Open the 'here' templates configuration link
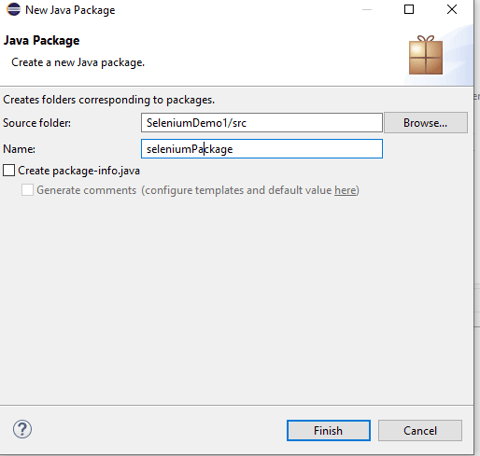 [345, 190]
